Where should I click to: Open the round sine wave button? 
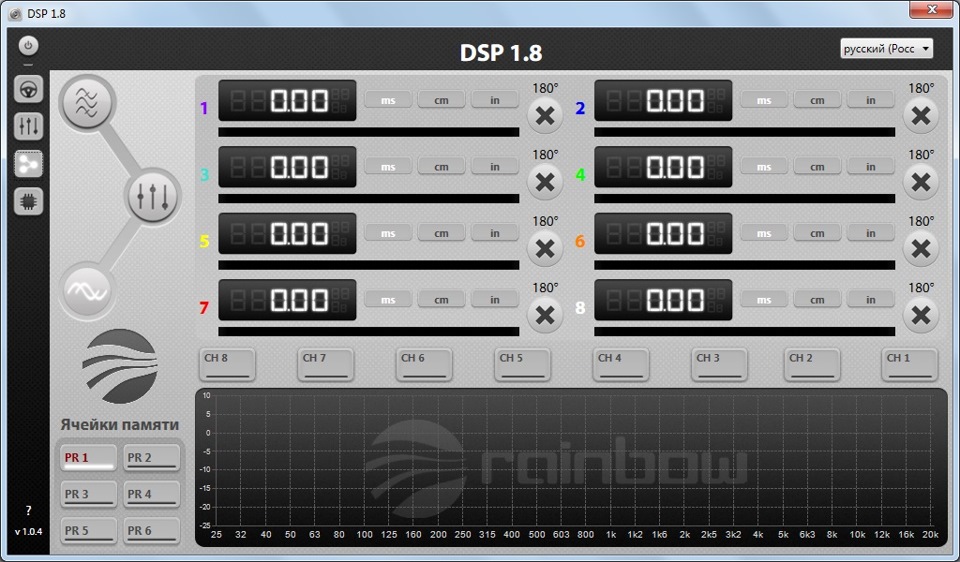coord(87,290)
